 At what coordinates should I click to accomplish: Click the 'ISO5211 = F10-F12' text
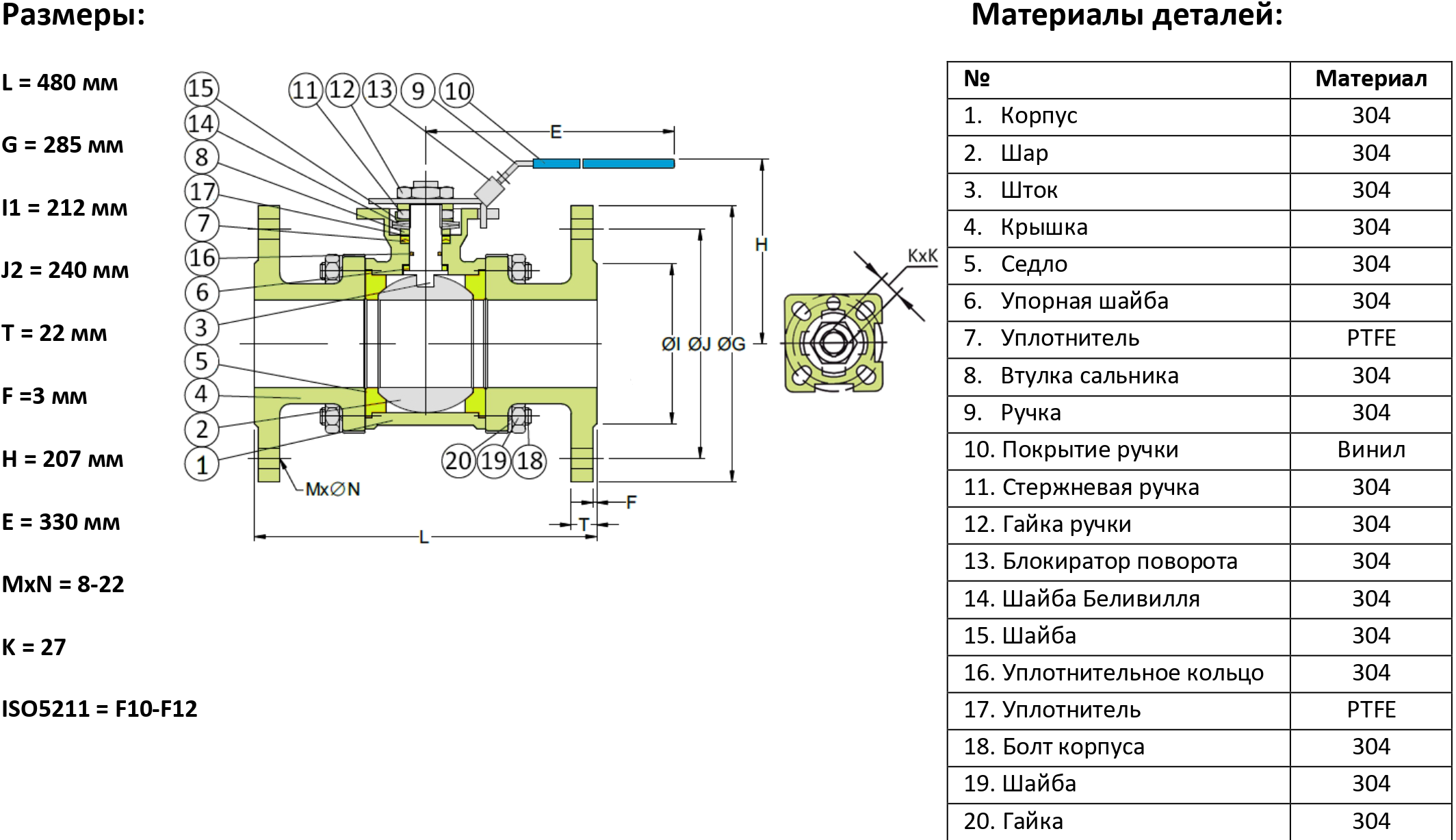tap(99, 709)
